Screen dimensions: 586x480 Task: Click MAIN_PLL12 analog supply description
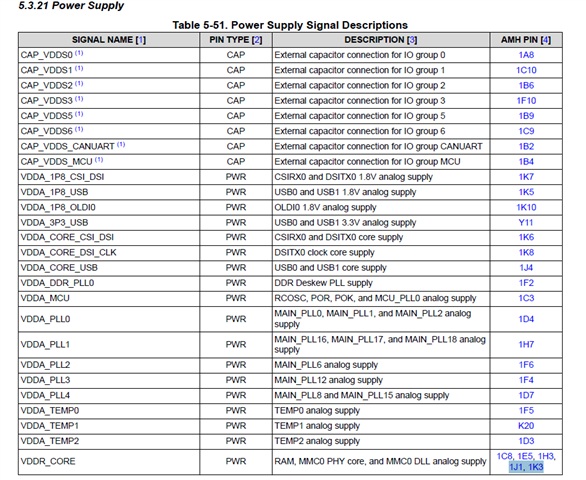click(x=329, y=380)
